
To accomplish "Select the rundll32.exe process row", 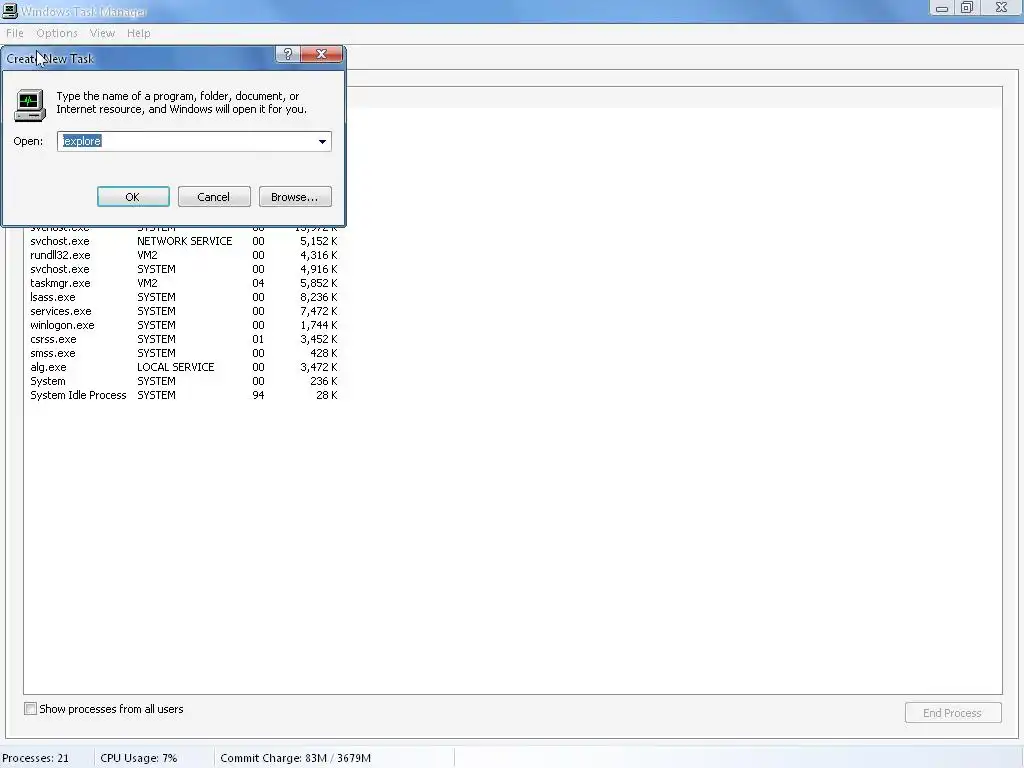I will [184, 255].
